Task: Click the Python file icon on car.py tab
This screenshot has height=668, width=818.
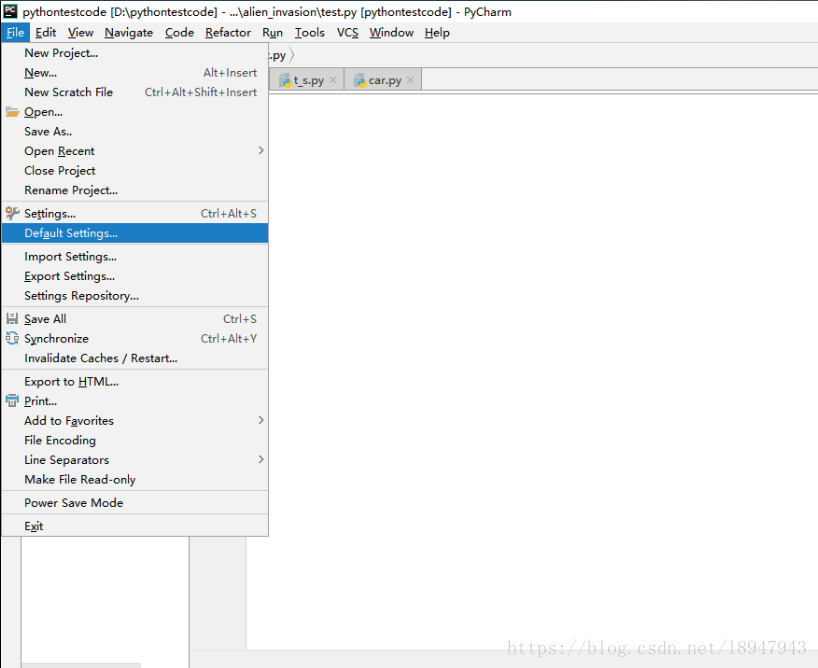Action: [x=360, y=80]
